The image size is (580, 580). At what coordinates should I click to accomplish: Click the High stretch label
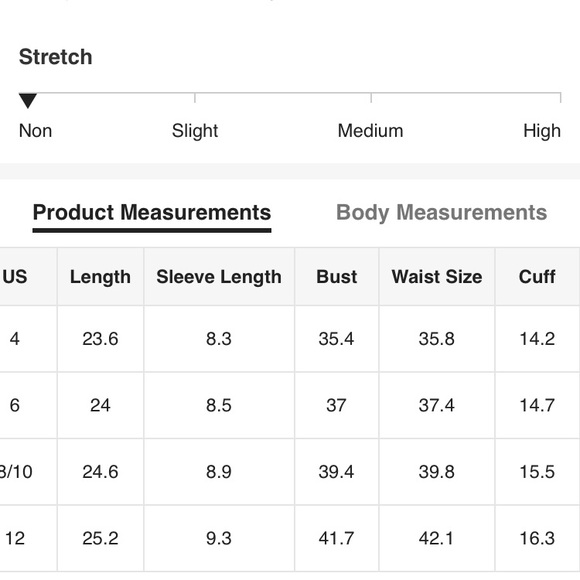tap(542, 131)
